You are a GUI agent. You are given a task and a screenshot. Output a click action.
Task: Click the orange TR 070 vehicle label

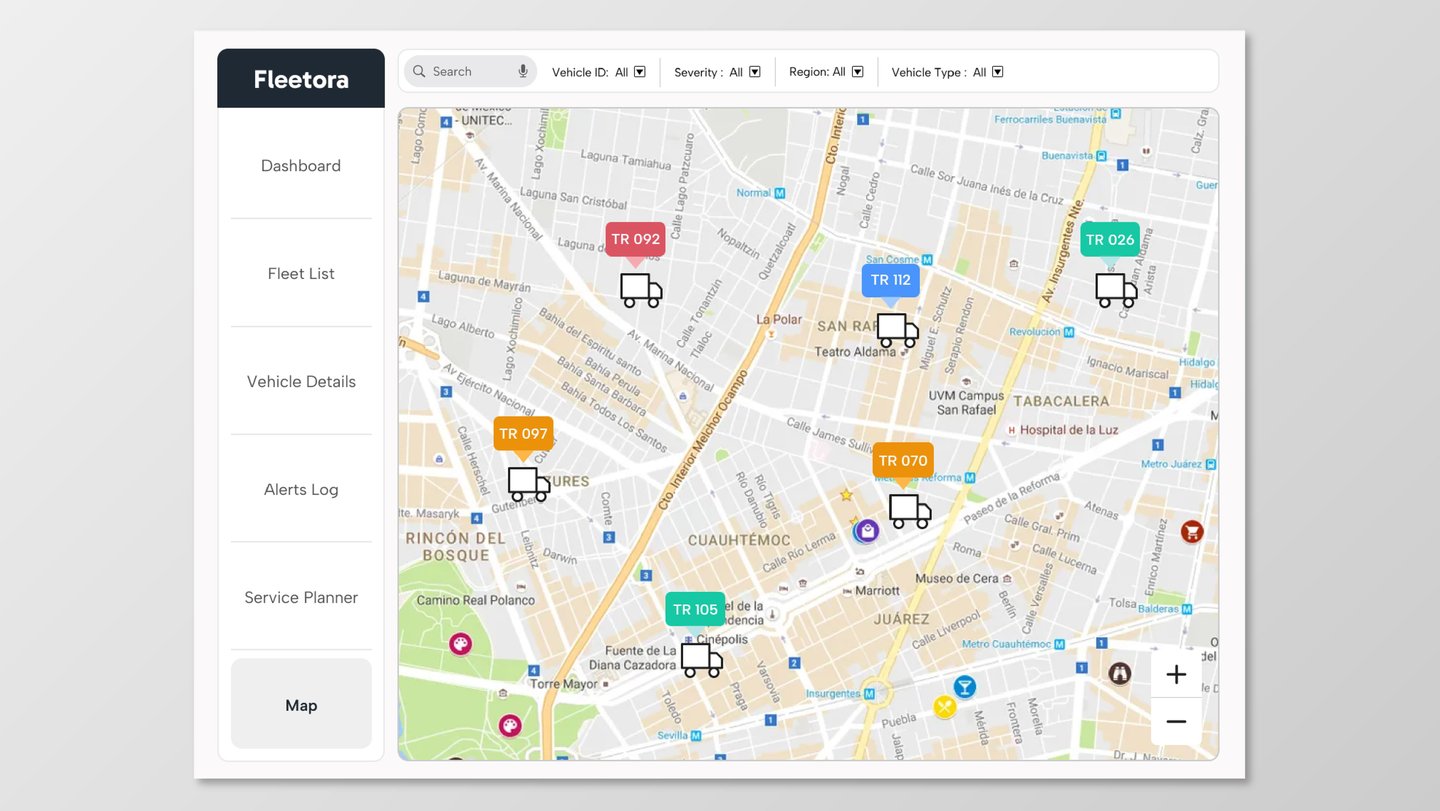pyautogui.click(x=903, y=461)
